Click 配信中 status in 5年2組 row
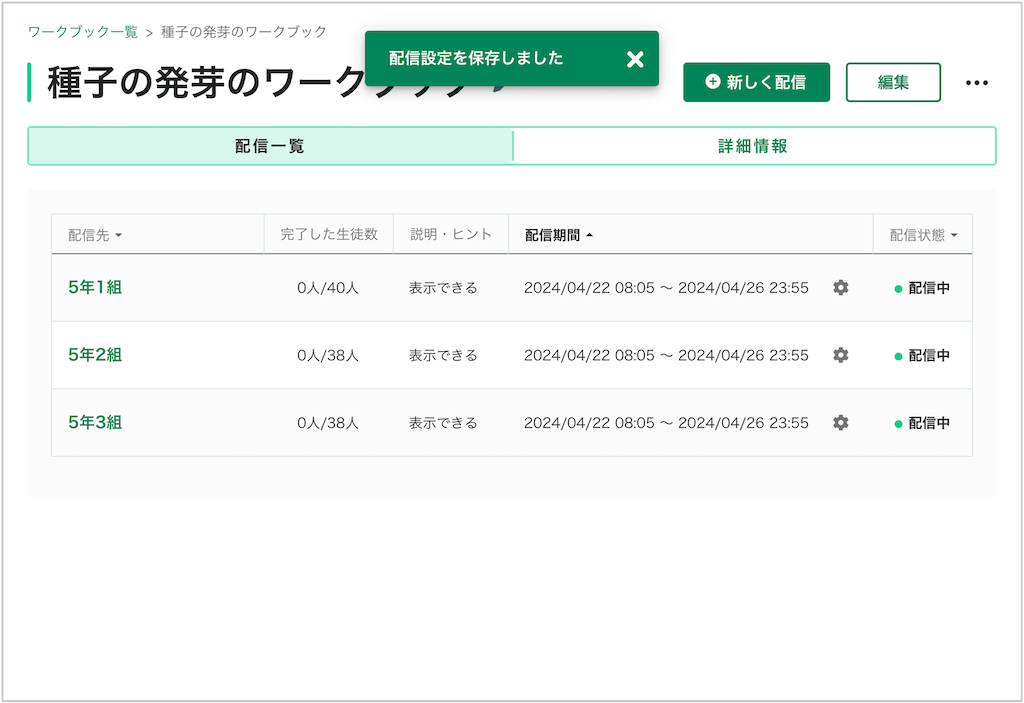The width and height of the screenshot is (1024, 703). pos(922,355)
